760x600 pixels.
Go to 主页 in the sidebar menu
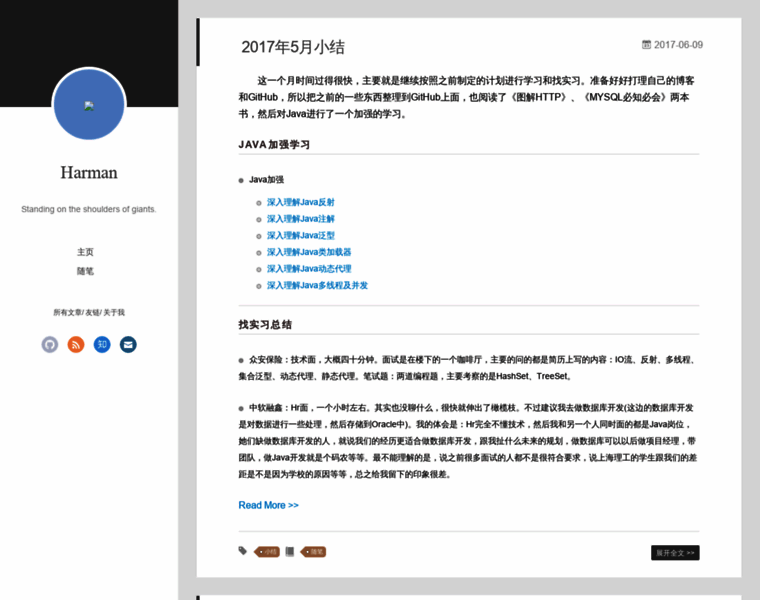coord(85,252)
